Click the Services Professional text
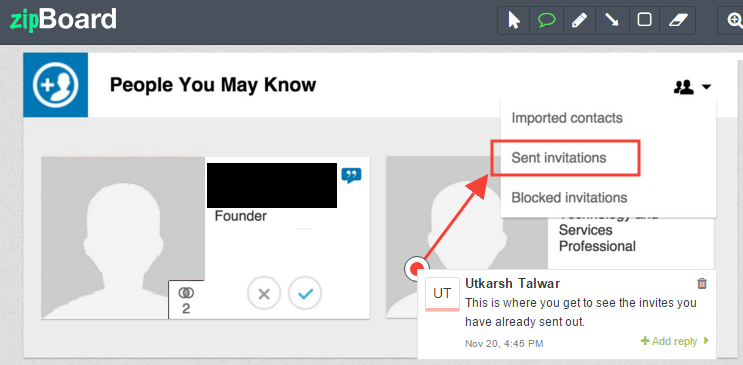This screenshot has width=743, height=365. (597, 238)
